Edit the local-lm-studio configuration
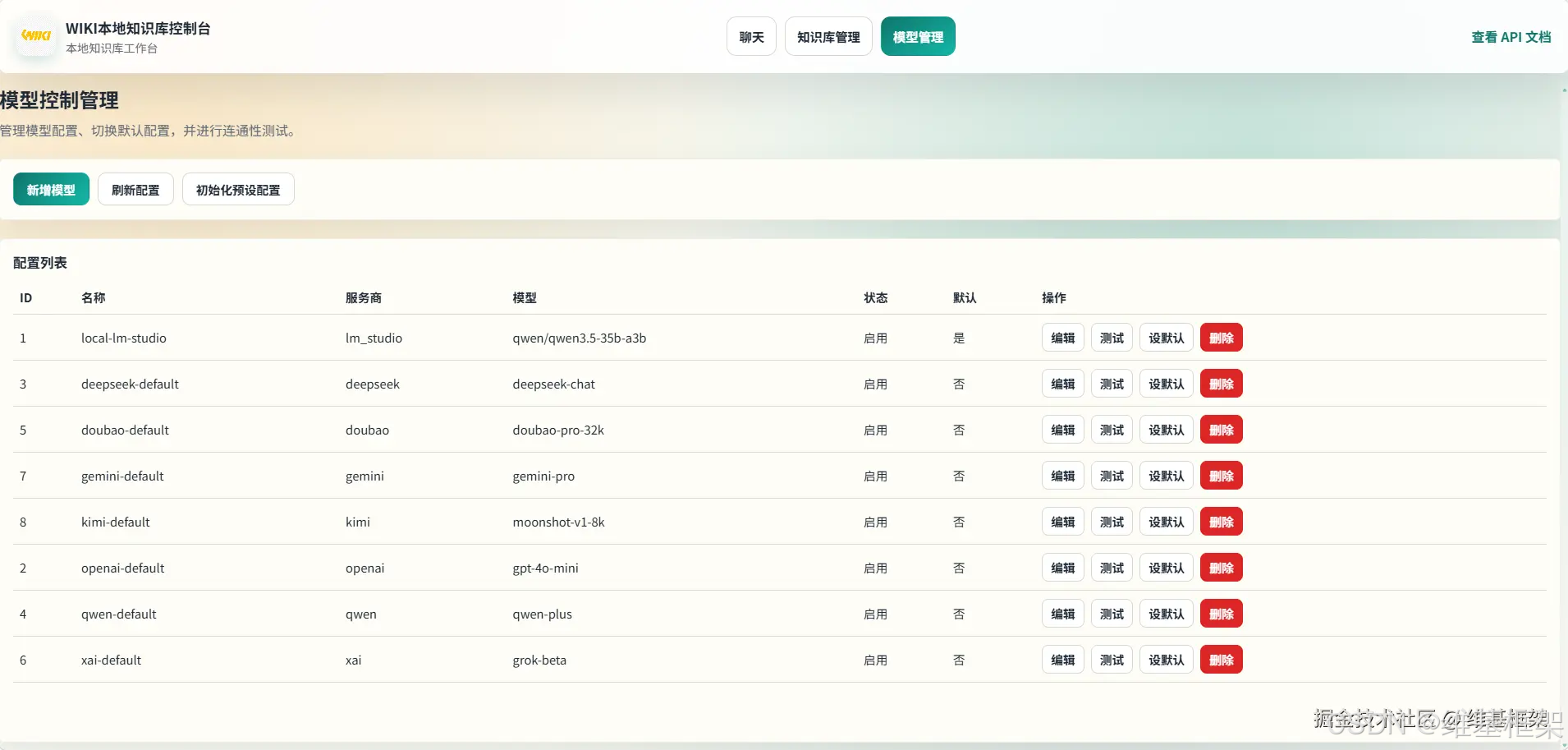This screenshot has height=750, width=1568. click(1063, 338)
